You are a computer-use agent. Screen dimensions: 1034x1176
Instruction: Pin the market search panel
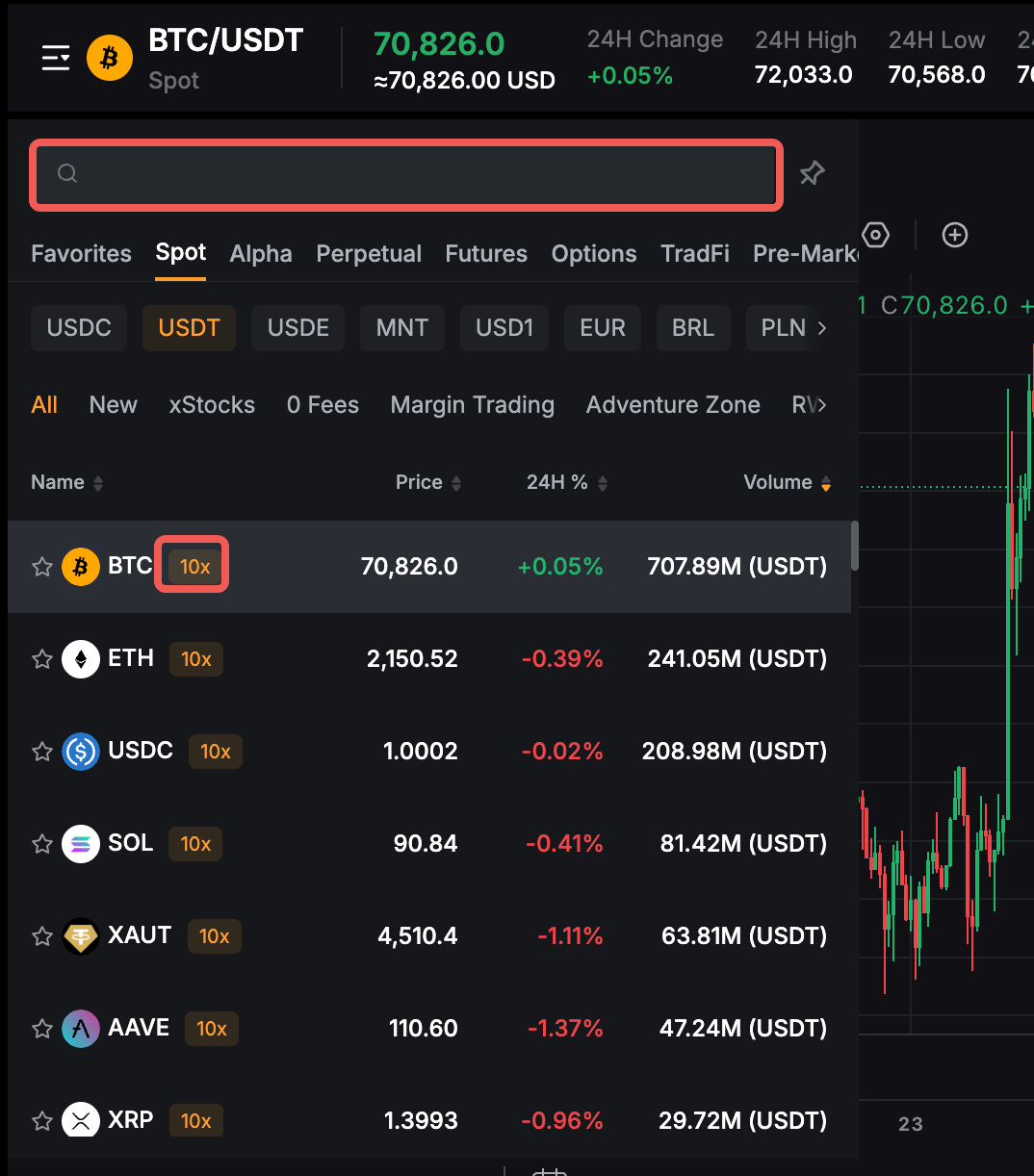[812, 173]
